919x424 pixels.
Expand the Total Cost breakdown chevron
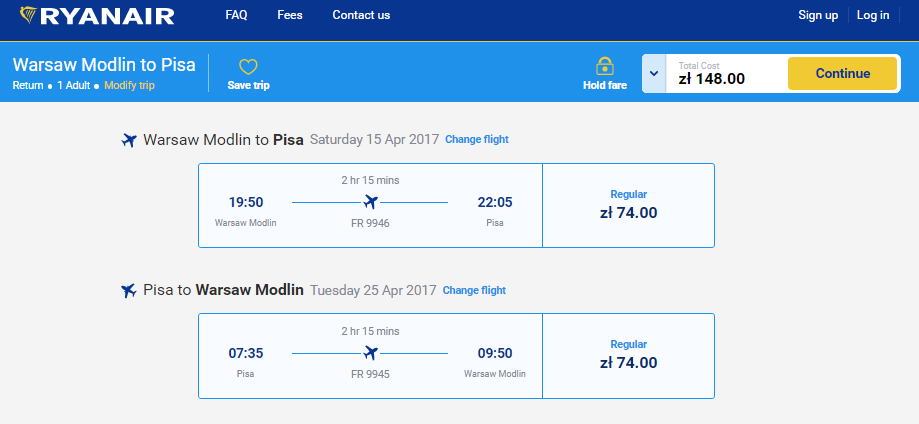653,73
